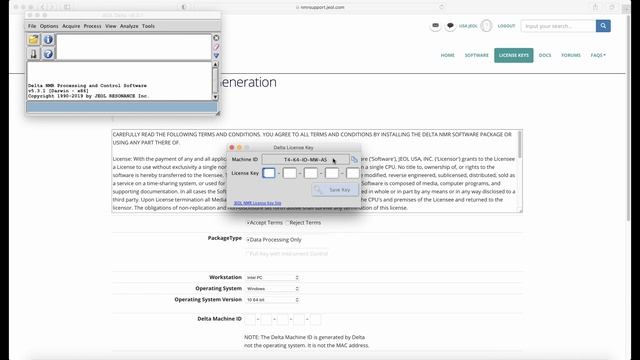
Task: Click Safari address bar
Action: pos(320,7)
